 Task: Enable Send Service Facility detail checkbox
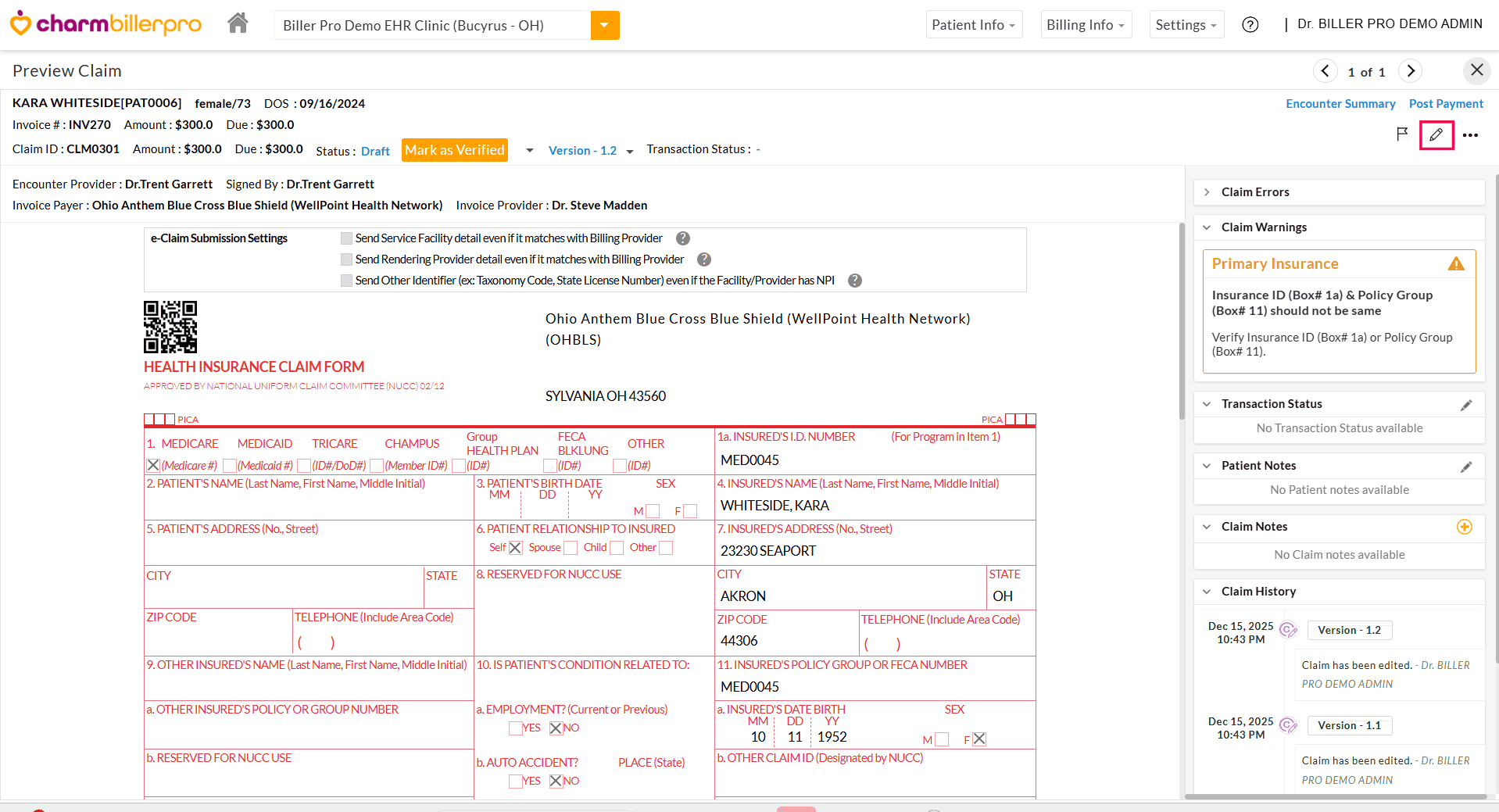click(x=346, y=238)
